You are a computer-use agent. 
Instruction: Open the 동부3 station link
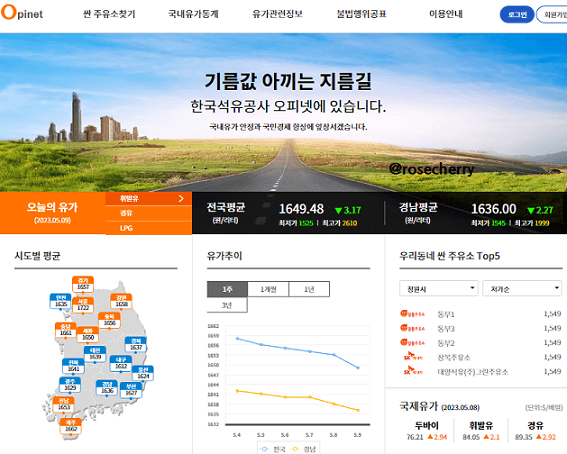[x=446, y=329]
